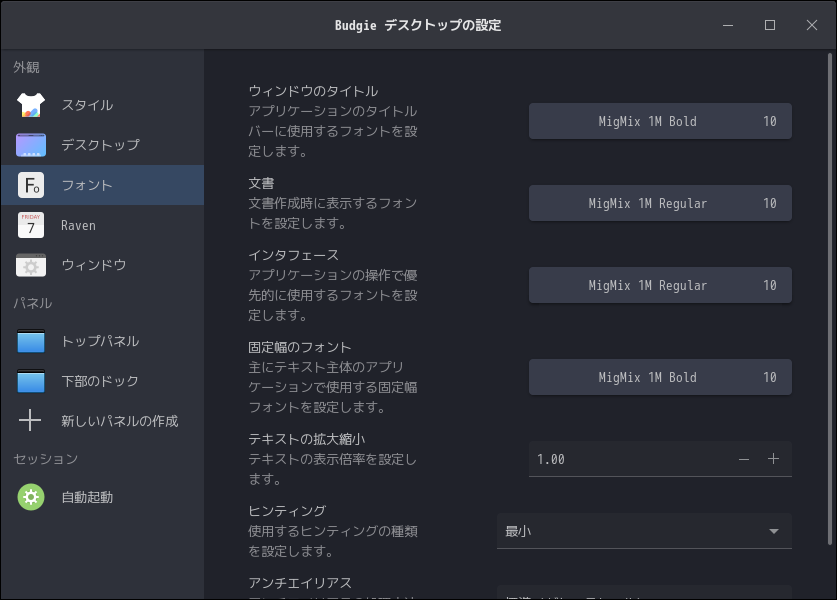Click the 自動起動 gear icon
This screenshot has height=600, width=837.
(31, 497)
